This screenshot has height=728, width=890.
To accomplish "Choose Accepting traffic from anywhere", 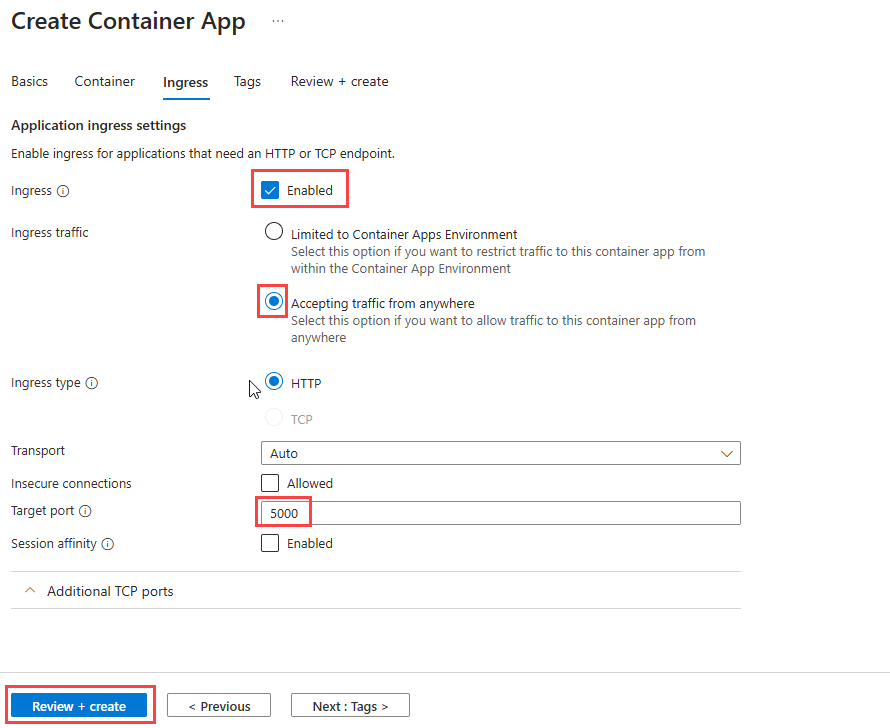I will tap(273, 301).
